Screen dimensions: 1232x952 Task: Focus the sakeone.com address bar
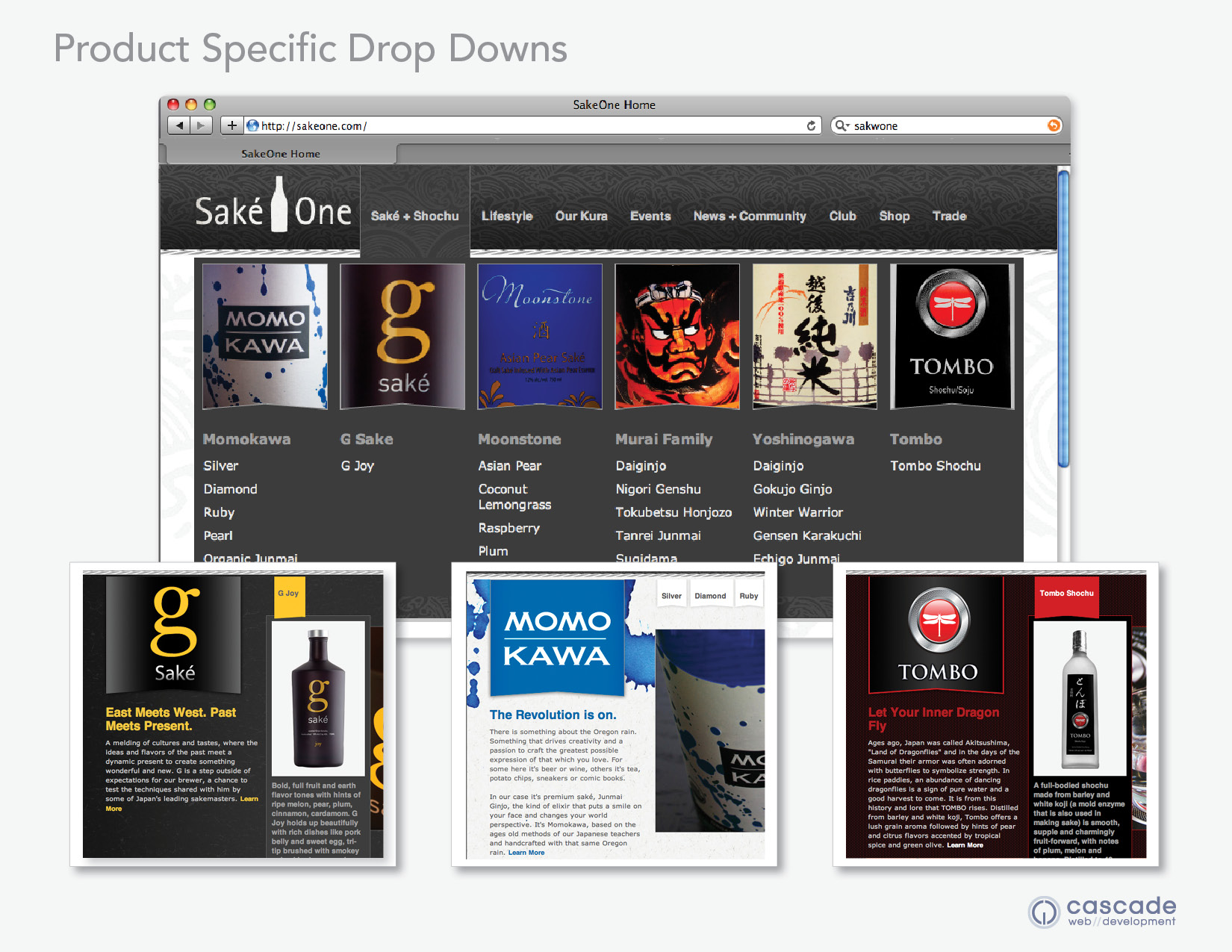tap(532, 125)
